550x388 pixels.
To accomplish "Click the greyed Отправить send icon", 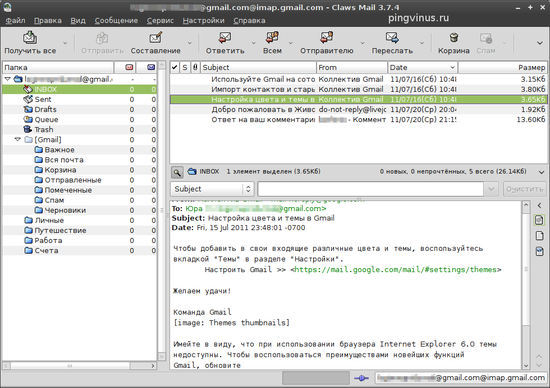I will [x=102, y=38].
